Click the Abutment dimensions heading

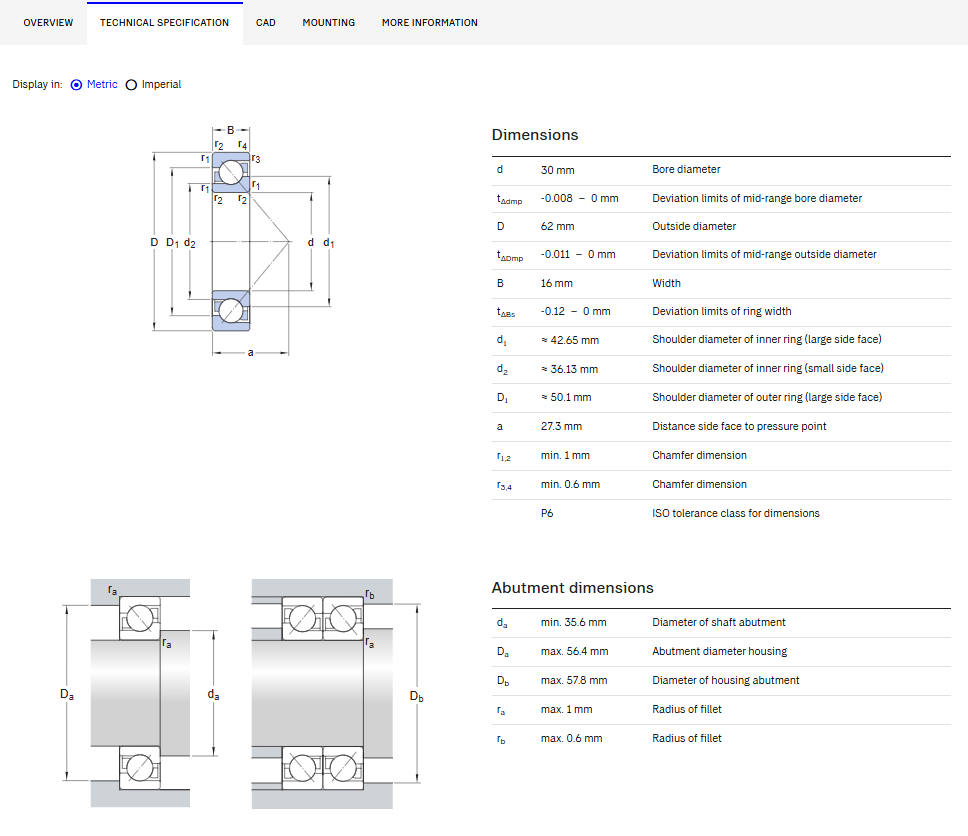[572, 588]
